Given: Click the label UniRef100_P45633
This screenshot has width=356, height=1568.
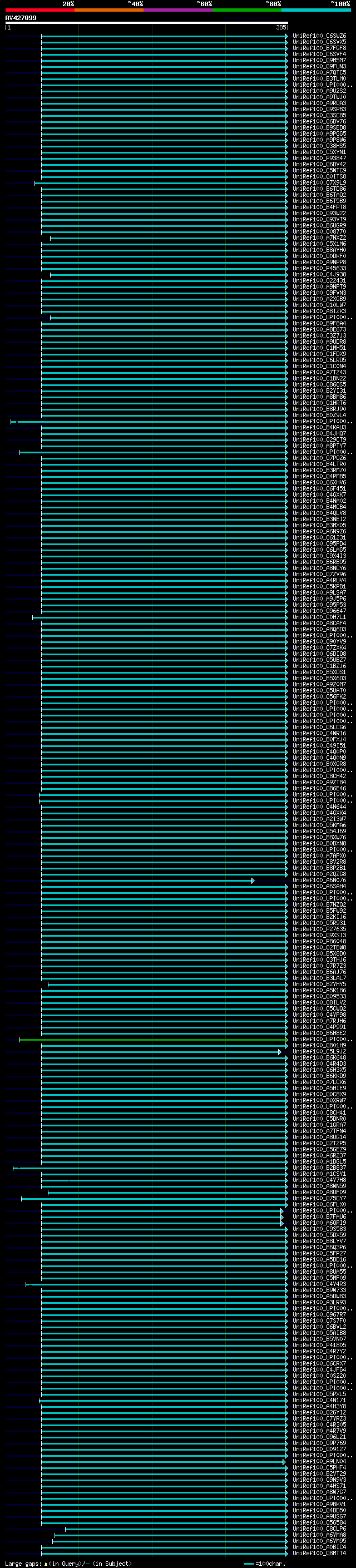Looking at the screenshot, I should [319, 268].
